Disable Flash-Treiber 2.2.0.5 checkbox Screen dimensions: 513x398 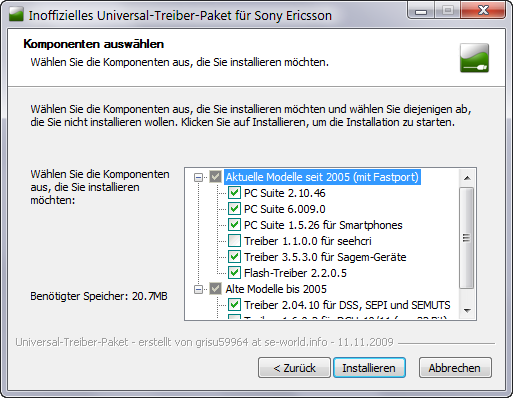pos(234,273)
